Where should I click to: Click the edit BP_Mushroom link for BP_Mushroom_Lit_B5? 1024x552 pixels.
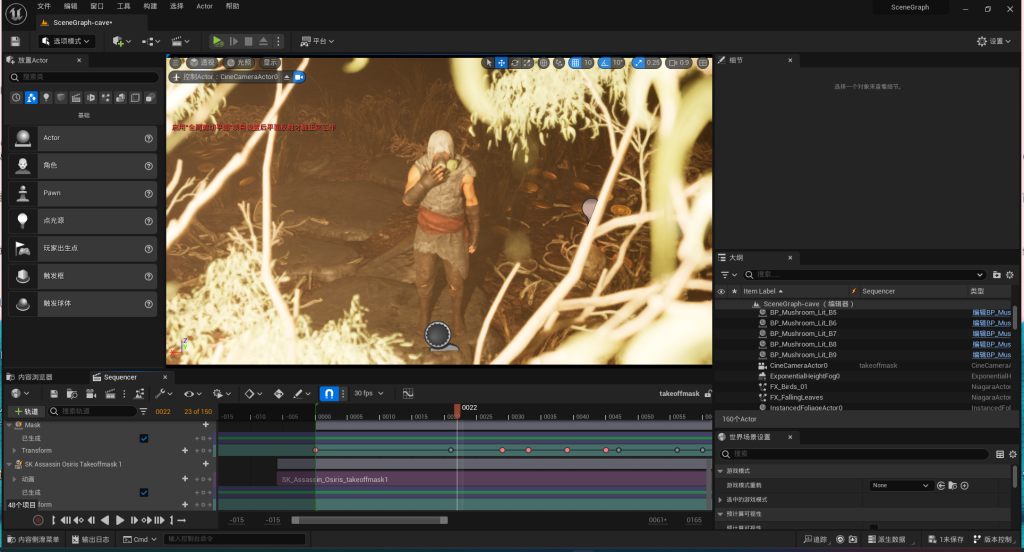(x=991, y=313)
